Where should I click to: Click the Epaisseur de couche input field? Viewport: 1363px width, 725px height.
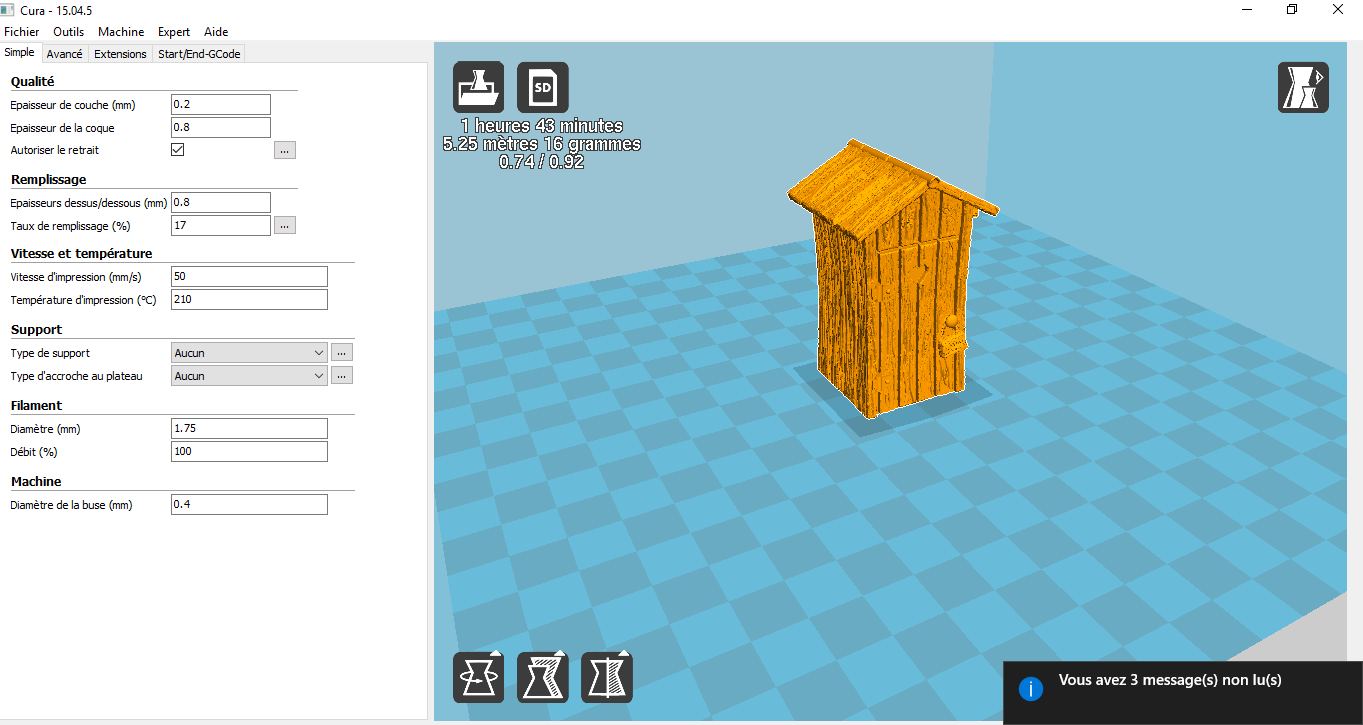(221, 104)
